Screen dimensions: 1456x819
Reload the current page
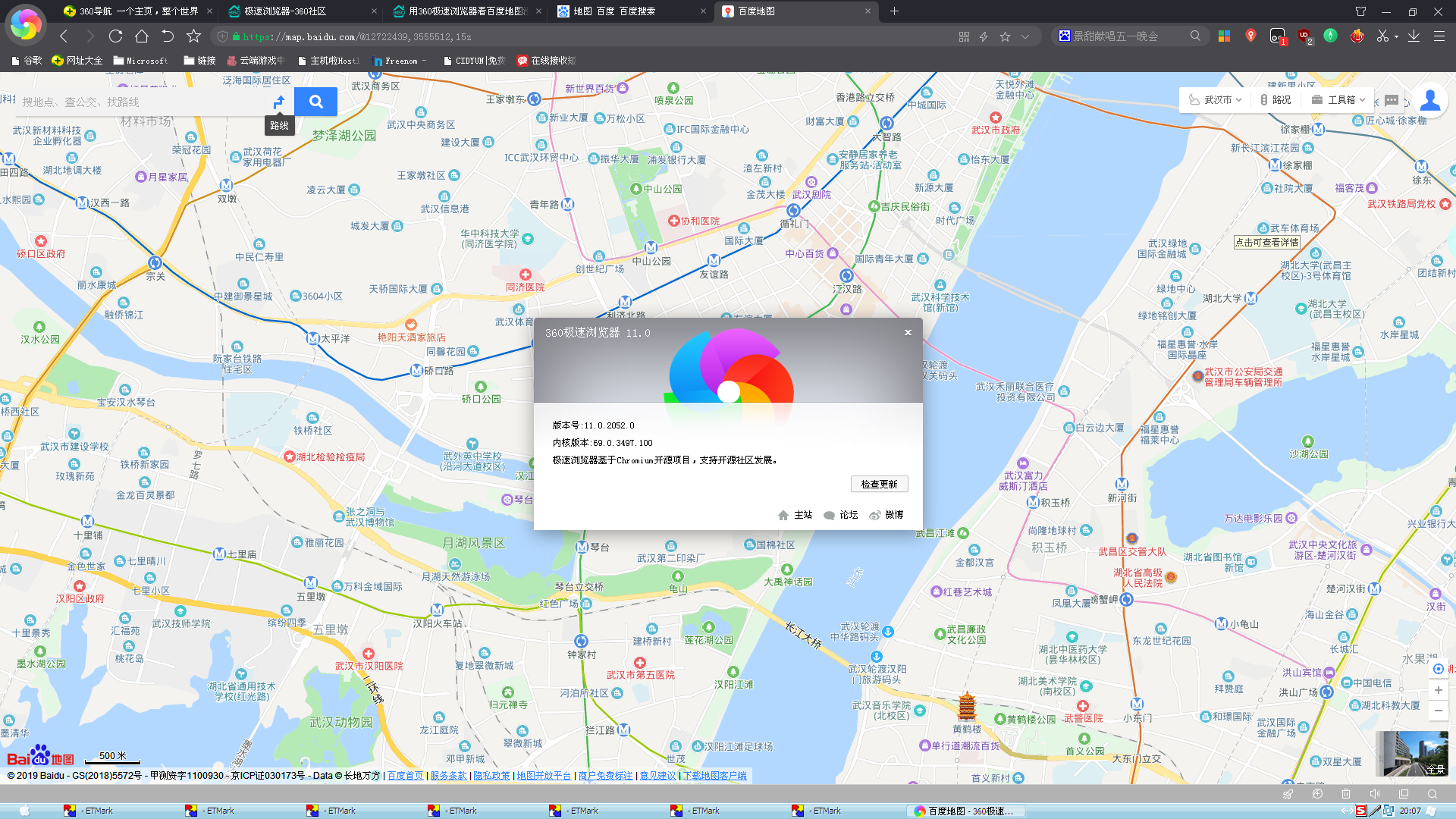pos(115,36)
